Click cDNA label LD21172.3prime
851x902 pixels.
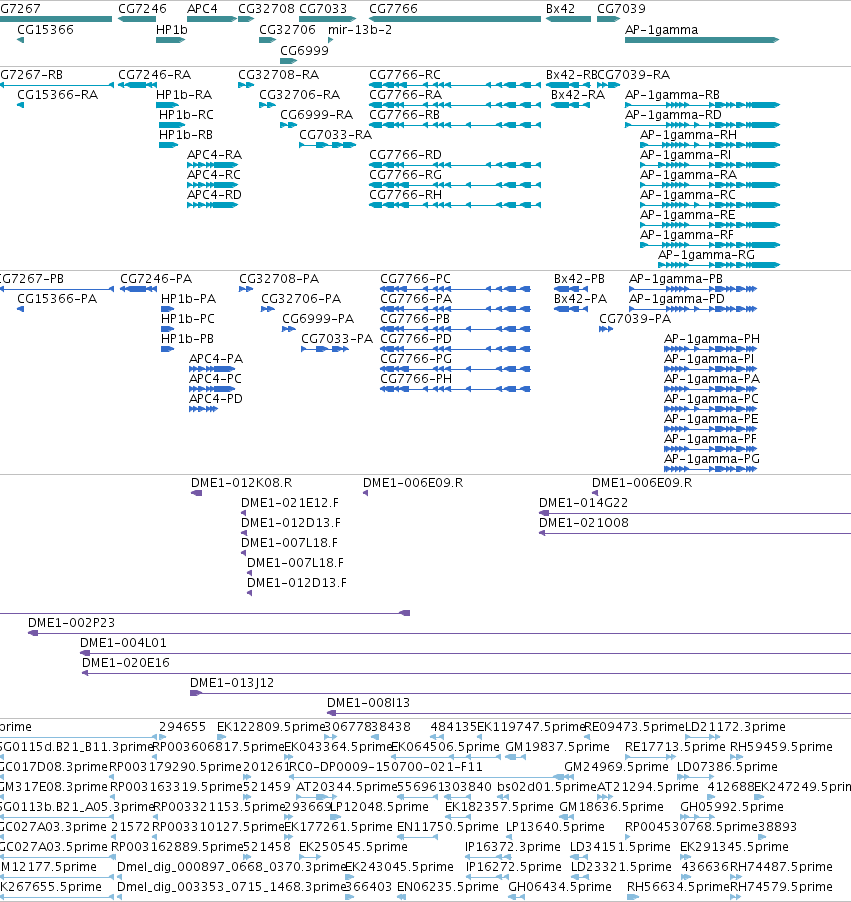(x=735, y=727)
